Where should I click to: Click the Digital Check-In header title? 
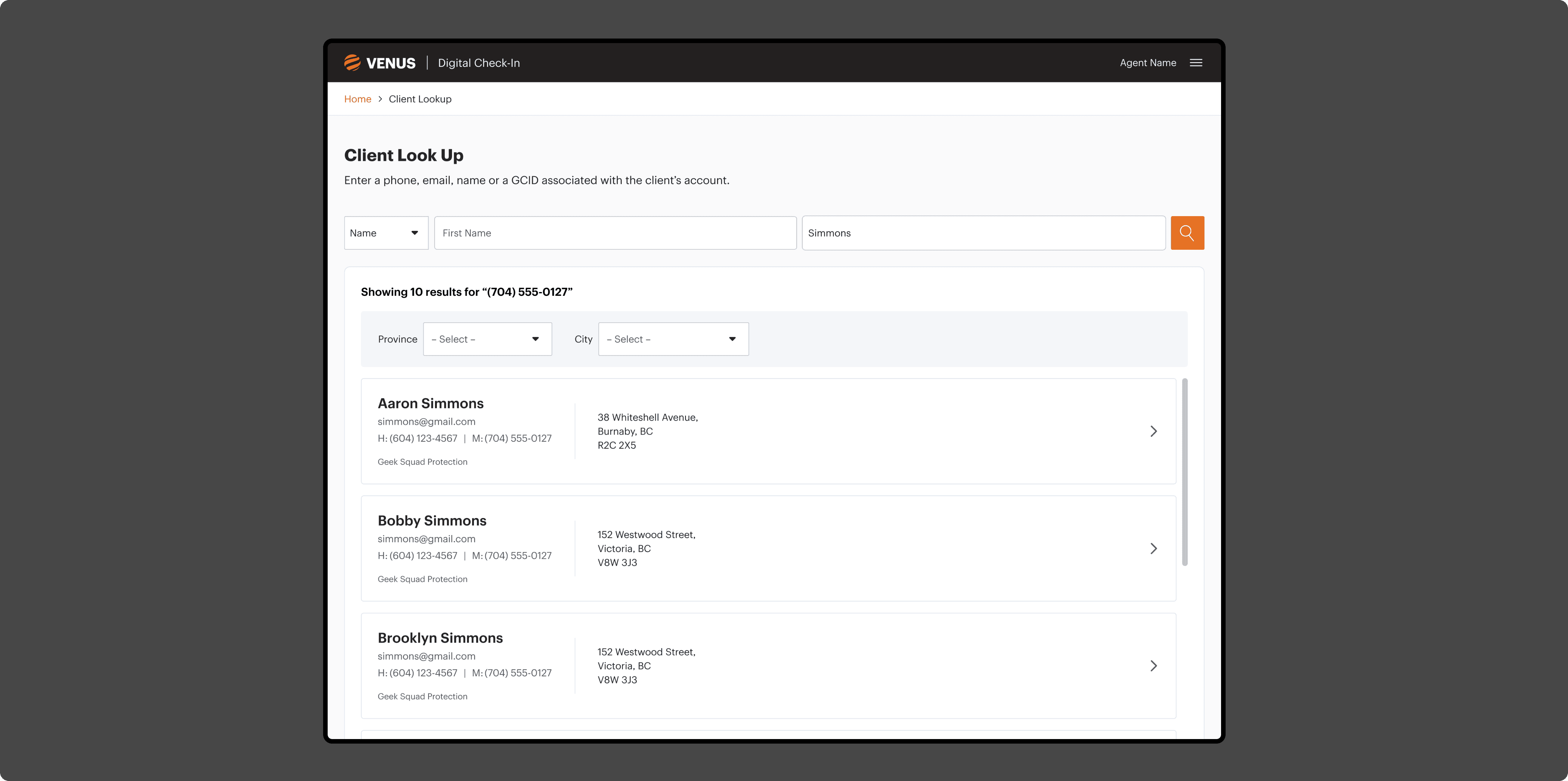[478, 63]
